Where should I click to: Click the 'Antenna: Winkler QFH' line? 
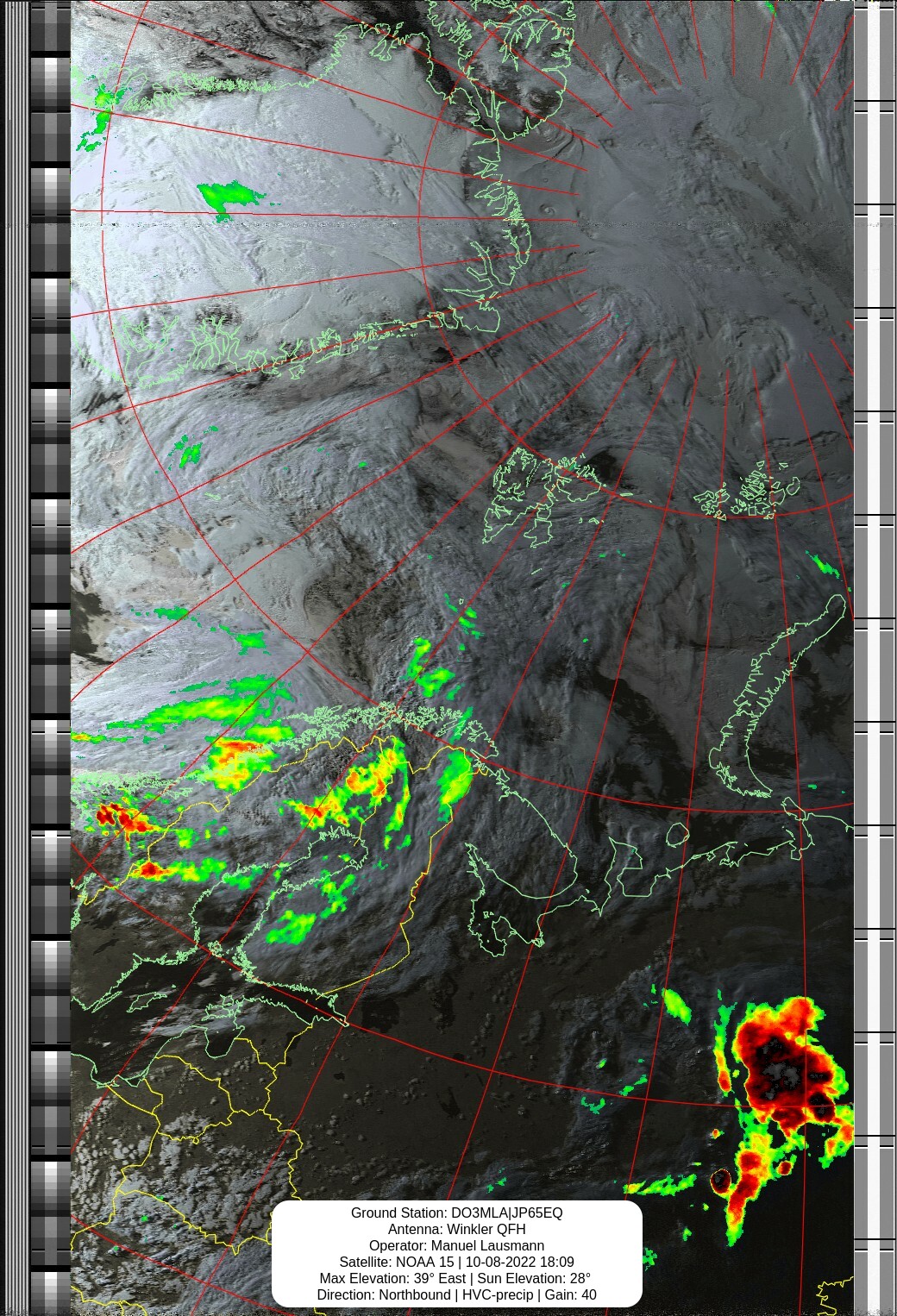click(456, 1229)
